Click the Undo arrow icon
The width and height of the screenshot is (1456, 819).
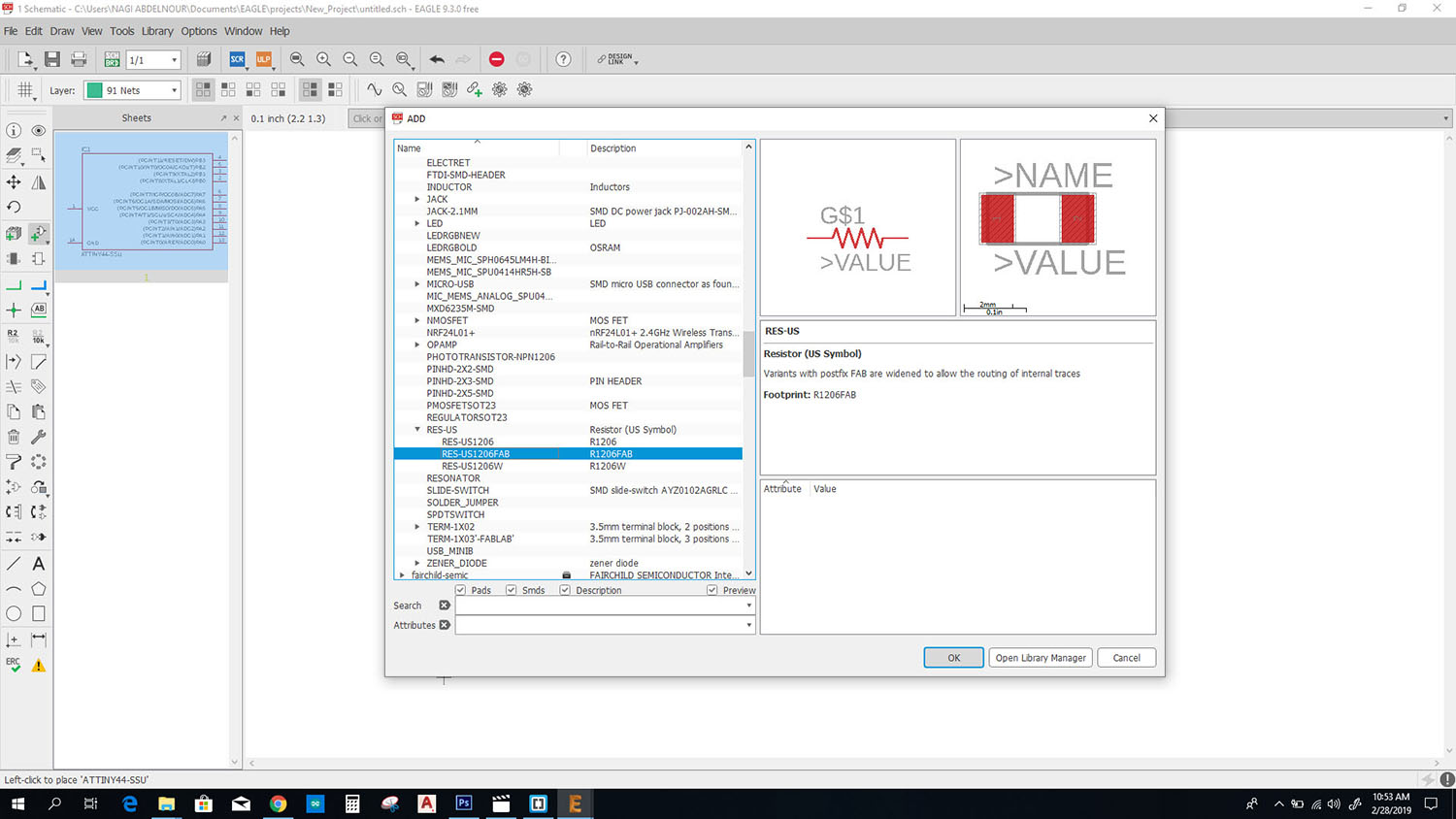(x=437, y=59)
